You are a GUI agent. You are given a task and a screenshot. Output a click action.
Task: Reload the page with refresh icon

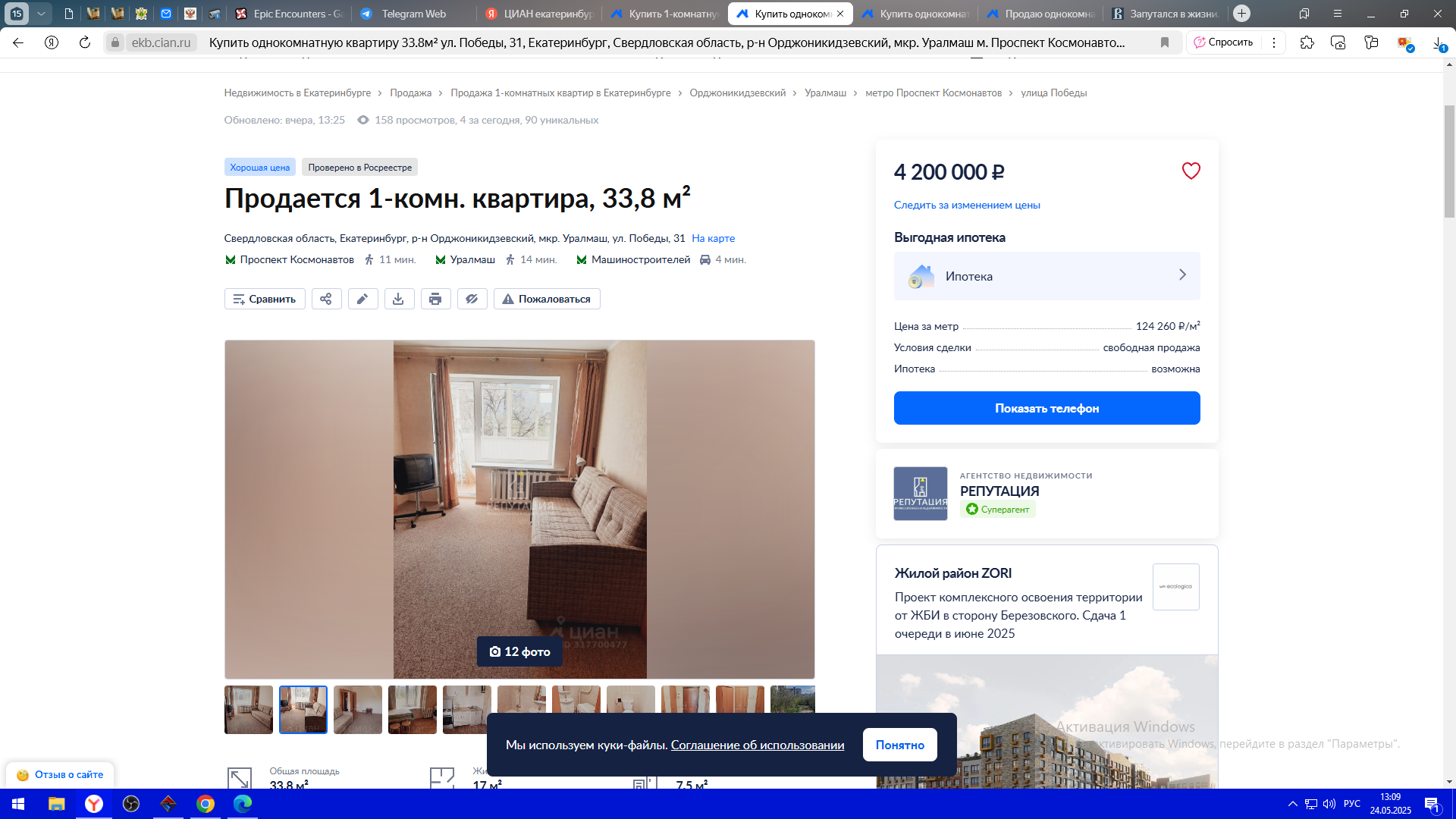click(x=85, y=42)
